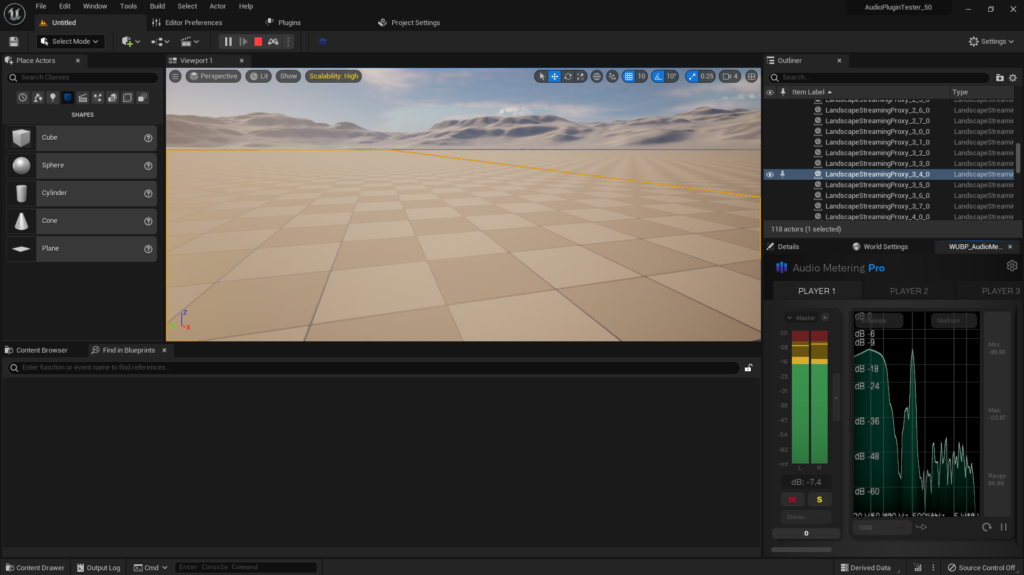Toggle visibility eye of LandscapeStreamingProxy_3_4_0
Image resolution: width=1024 pixels, height=575 pixels.
click(770, 174)
